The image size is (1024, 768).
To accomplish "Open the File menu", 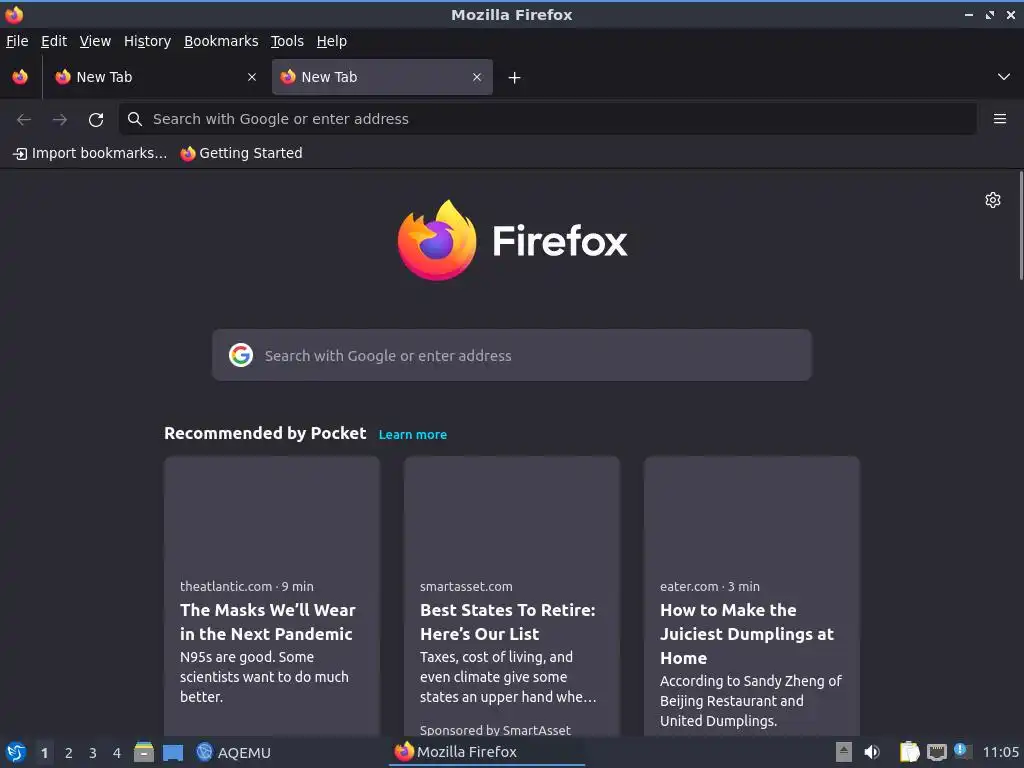I will 17,41.
